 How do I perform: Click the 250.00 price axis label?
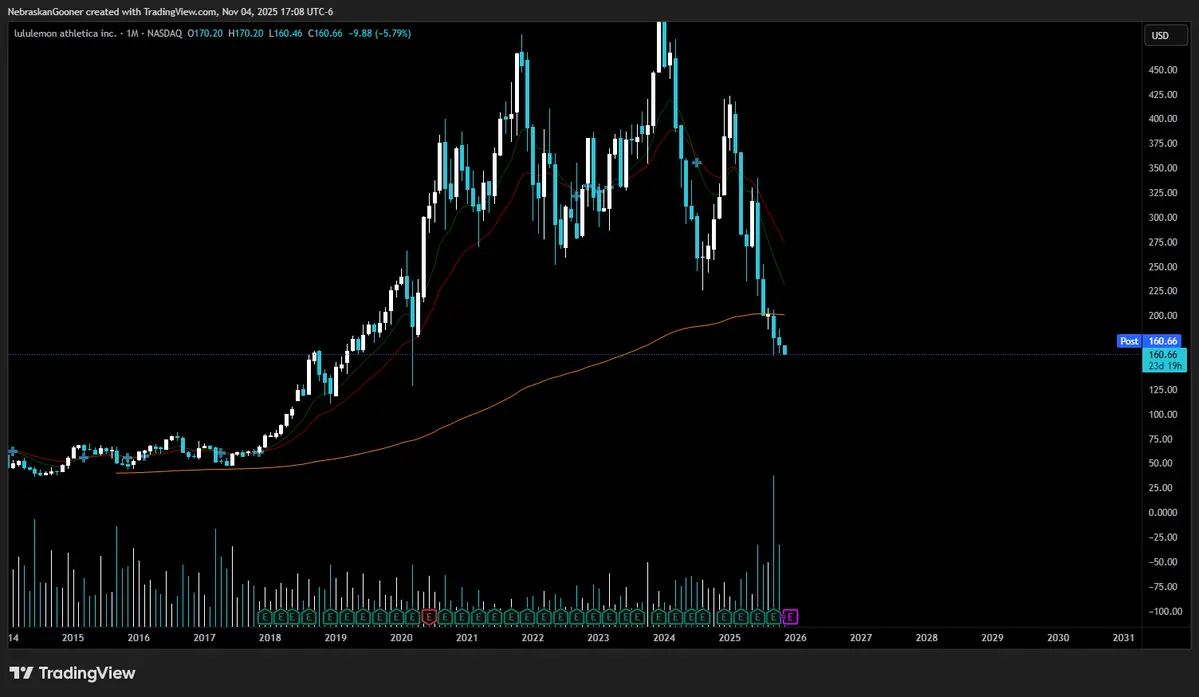(1162, 267)
